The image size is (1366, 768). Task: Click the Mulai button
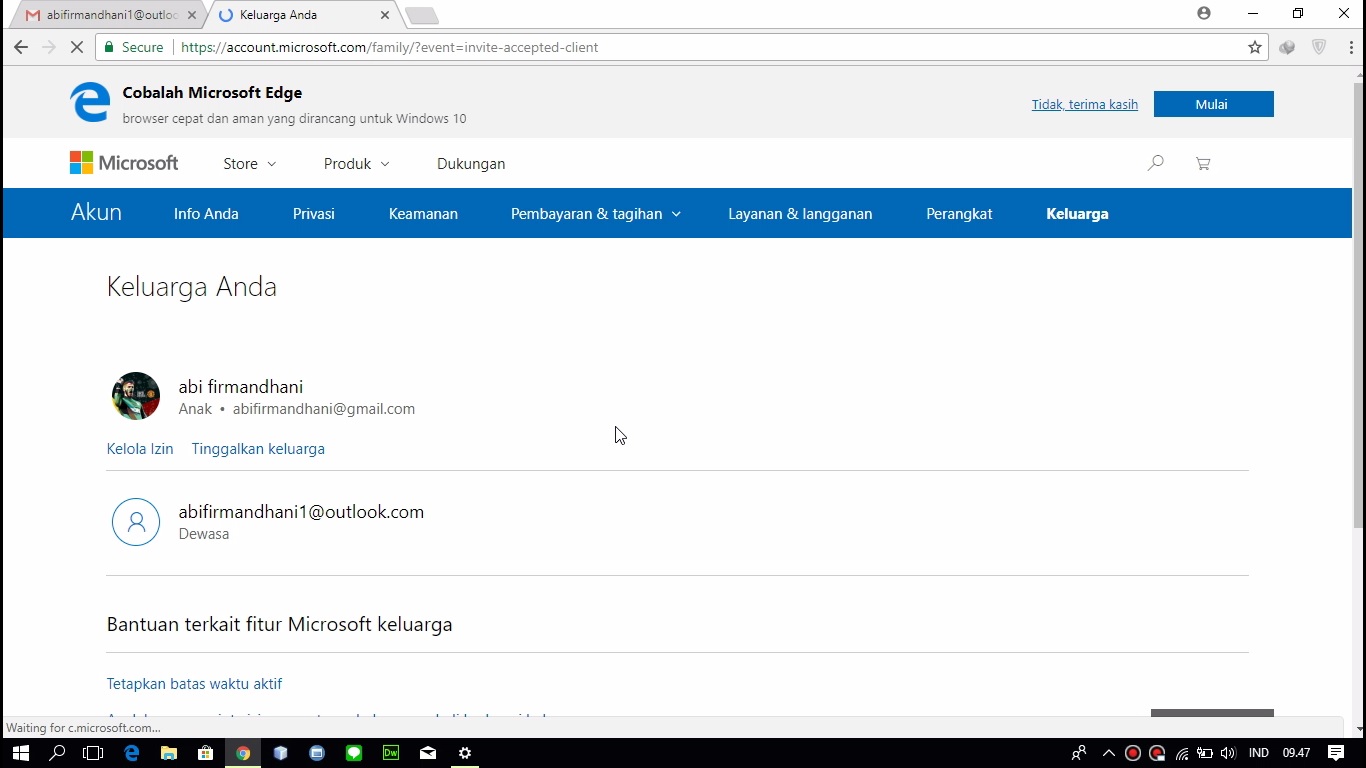point(1213,104)
